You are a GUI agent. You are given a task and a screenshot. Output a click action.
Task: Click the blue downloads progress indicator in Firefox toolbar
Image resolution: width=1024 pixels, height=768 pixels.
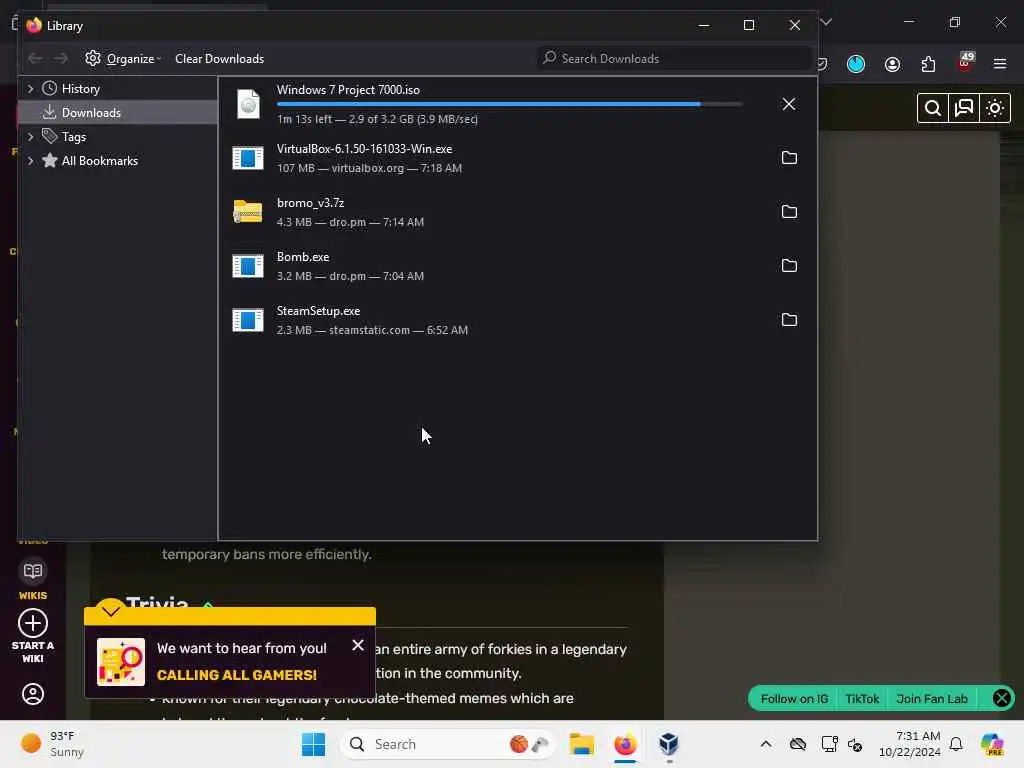coord(856,64)
